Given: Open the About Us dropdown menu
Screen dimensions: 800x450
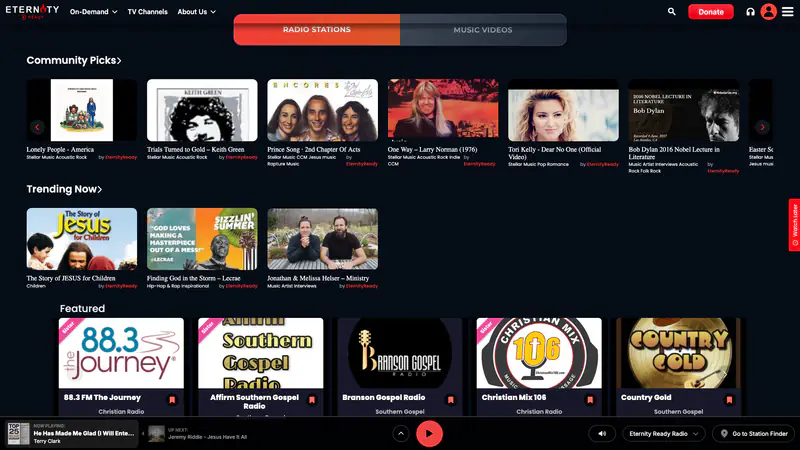Looking at the screenshot, I should point(196,12).
